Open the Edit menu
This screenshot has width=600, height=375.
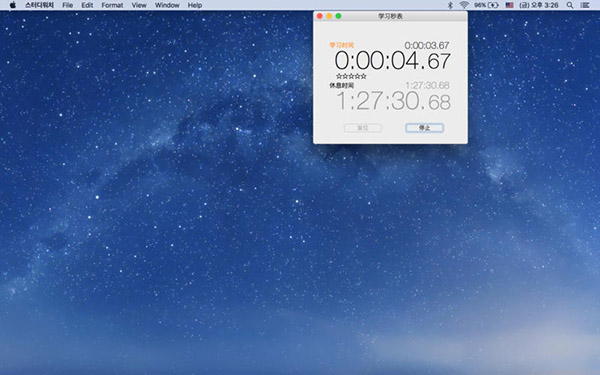(x=87, y=5)
